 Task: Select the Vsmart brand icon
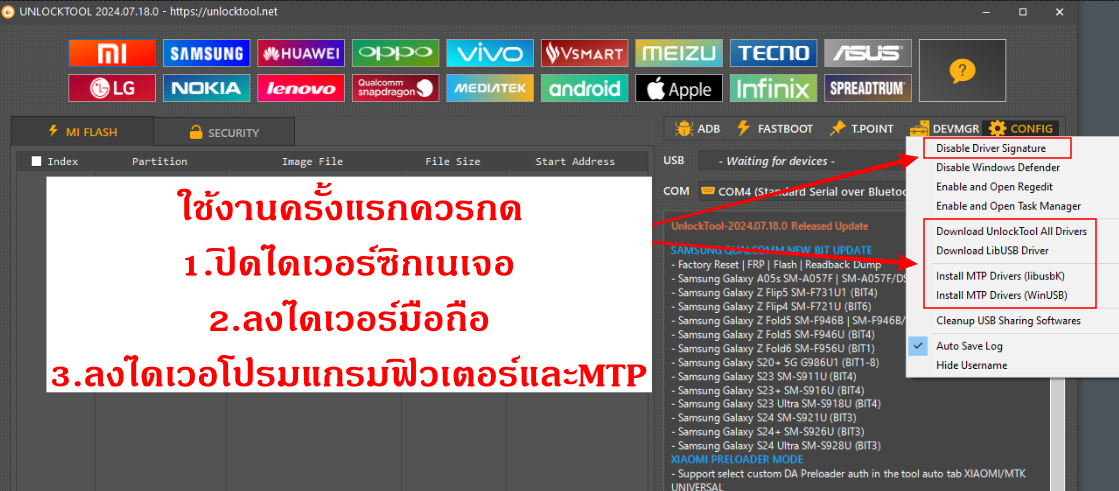584,53
